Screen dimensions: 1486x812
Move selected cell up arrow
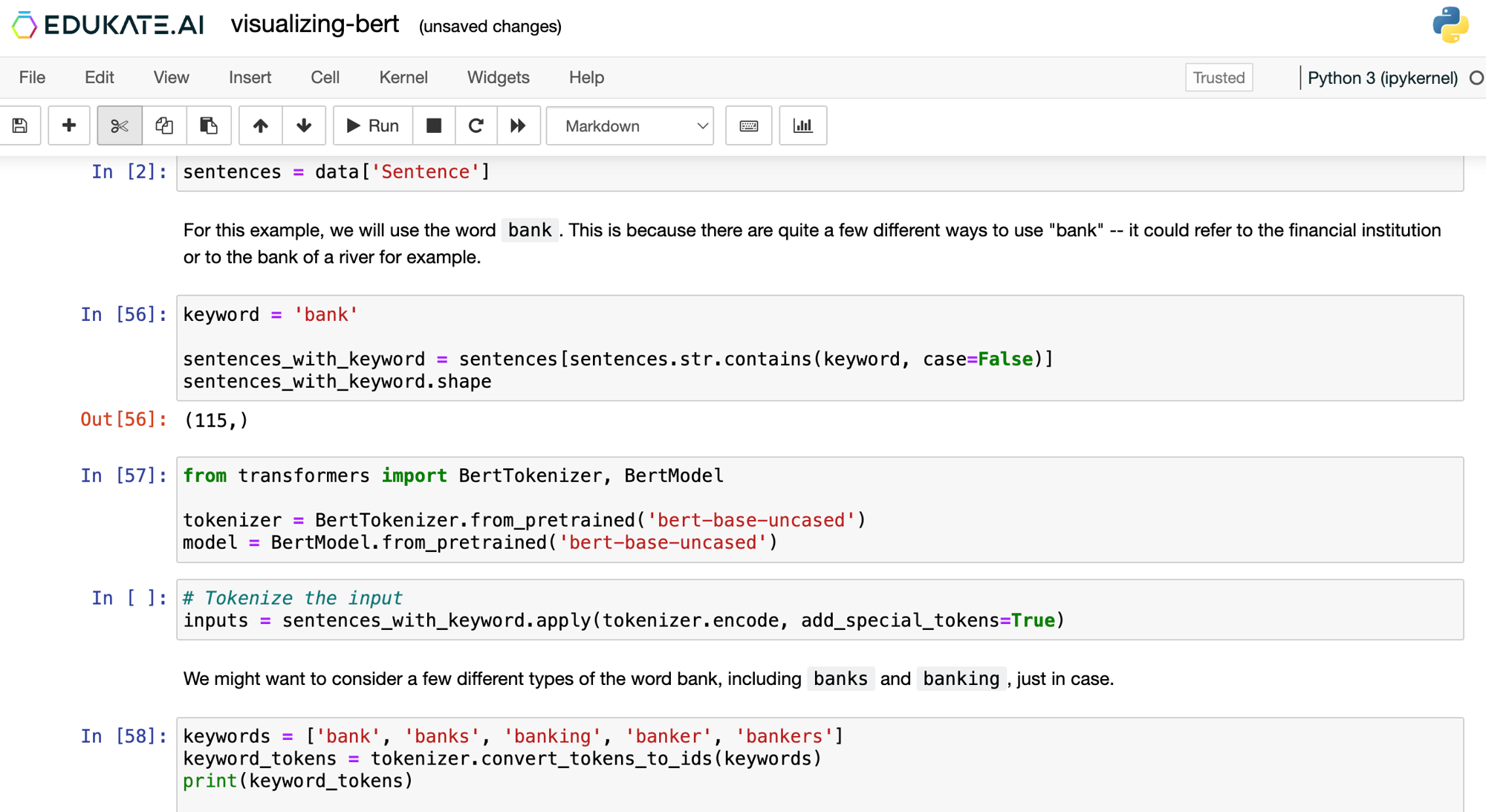click(x=260, y=126)
